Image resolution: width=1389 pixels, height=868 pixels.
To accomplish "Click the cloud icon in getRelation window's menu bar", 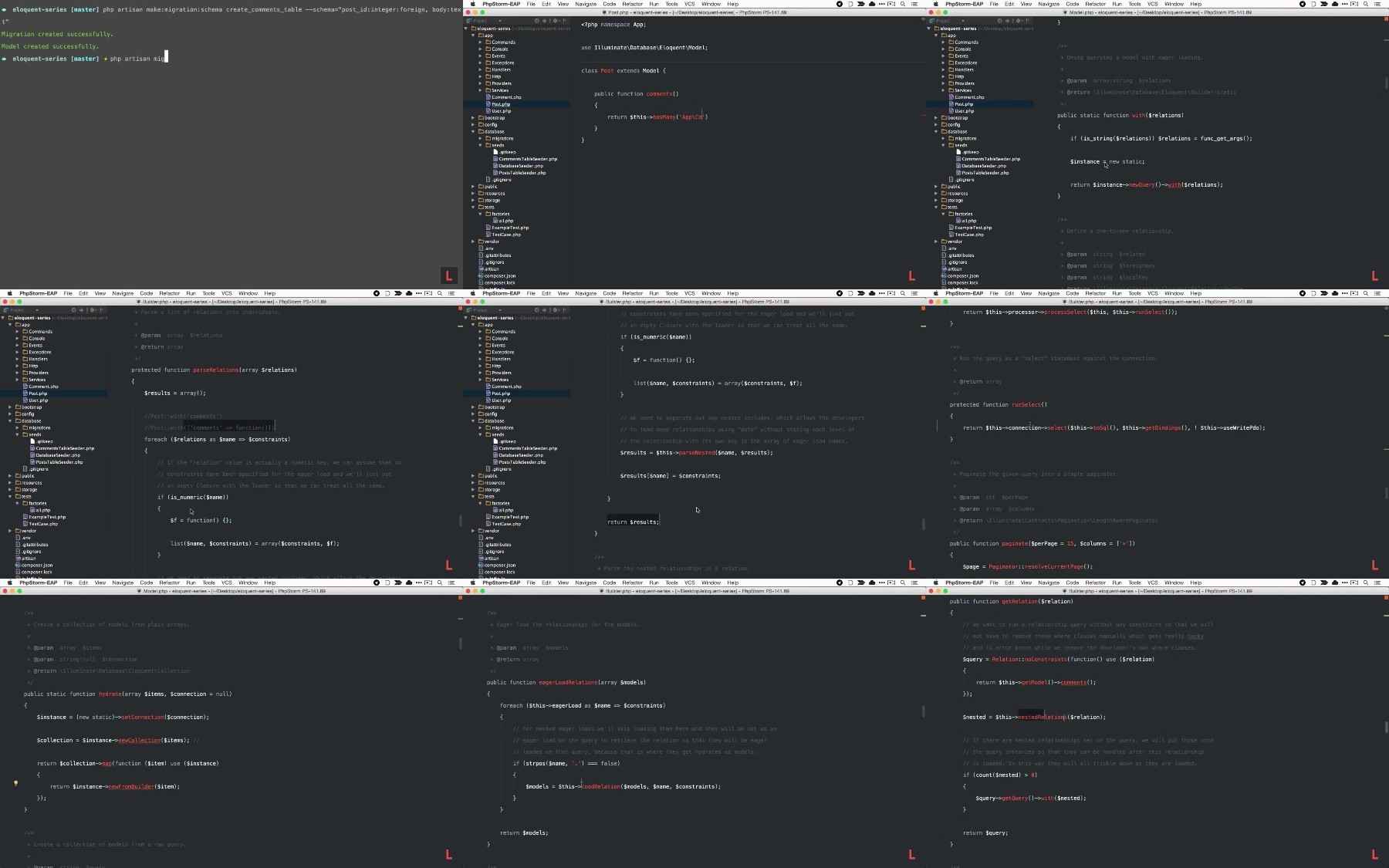I will (x=1335, y=583).
